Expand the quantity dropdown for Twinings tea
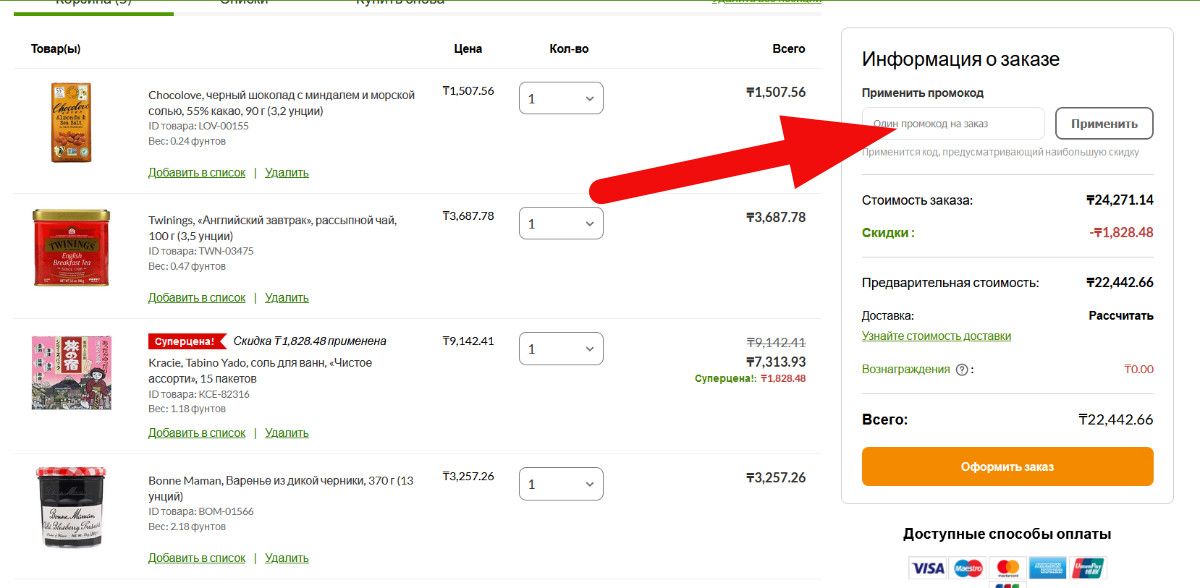1200x588 pixels. click(x=561, y=223)
